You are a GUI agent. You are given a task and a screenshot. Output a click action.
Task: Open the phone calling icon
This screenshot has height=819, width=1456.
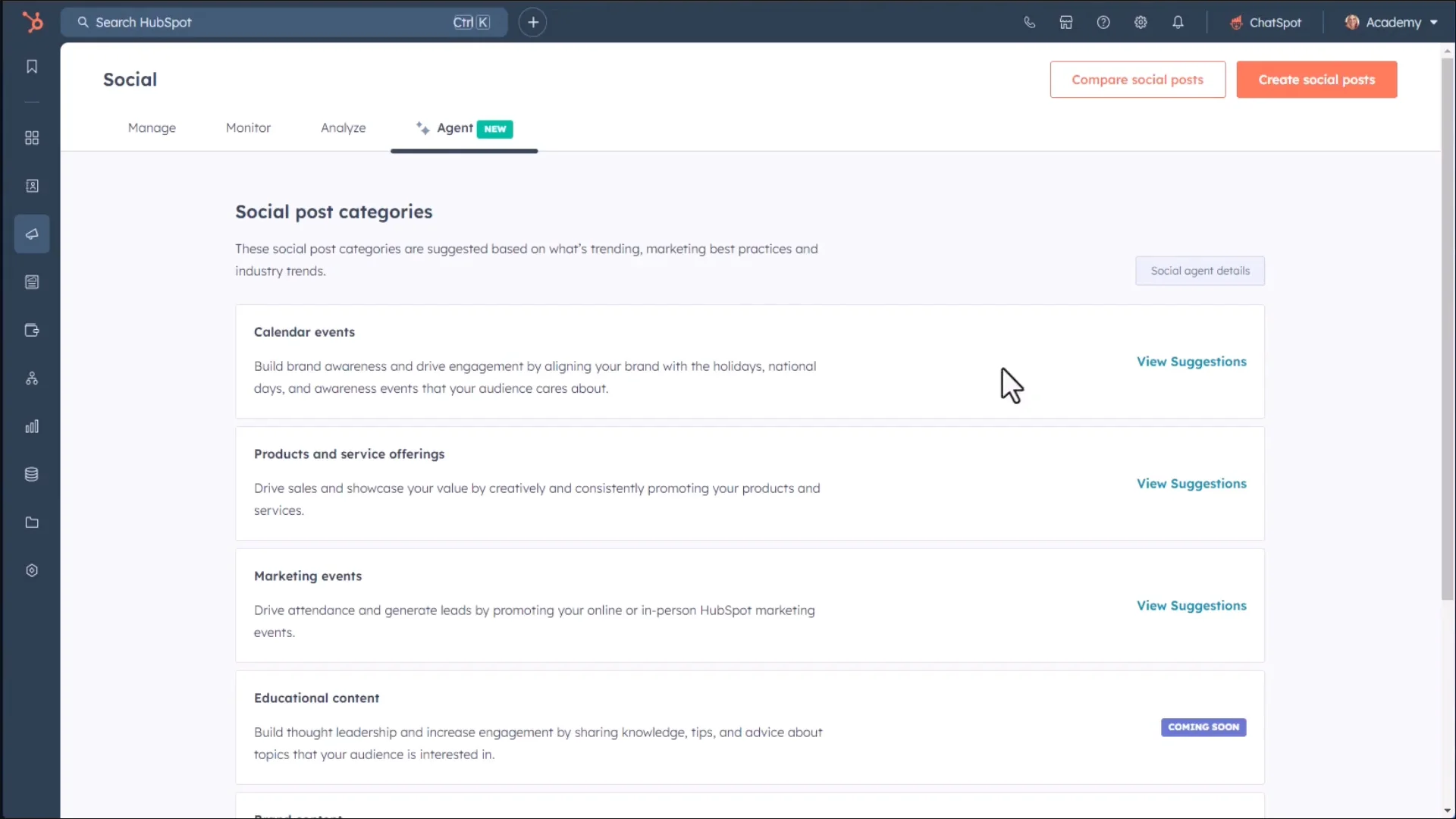tap(1029, 23)
